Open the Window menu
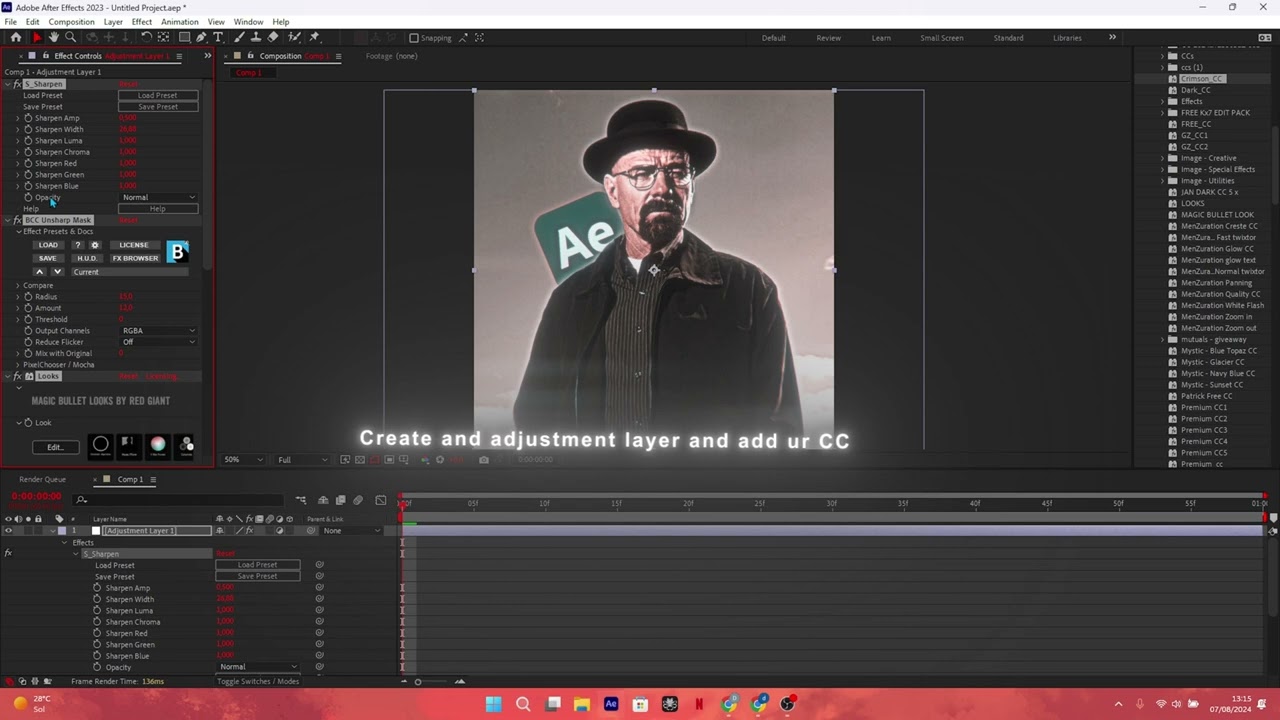Viewport: 1280px width, 720px height. tap(248, 22)
